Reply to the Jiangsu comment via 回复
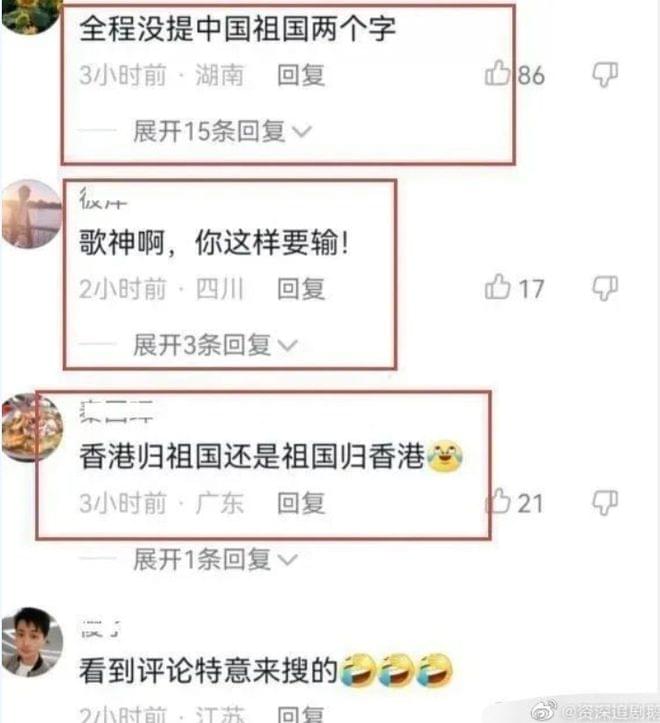This screenshot has width=660, height=723. [x=301, y=715]
